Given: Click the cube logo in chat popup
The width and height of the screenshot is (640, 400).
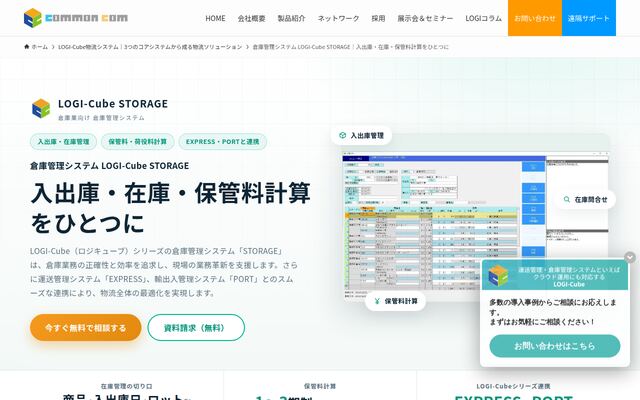Looking at the screenshot, I should [x=498, y=276].
